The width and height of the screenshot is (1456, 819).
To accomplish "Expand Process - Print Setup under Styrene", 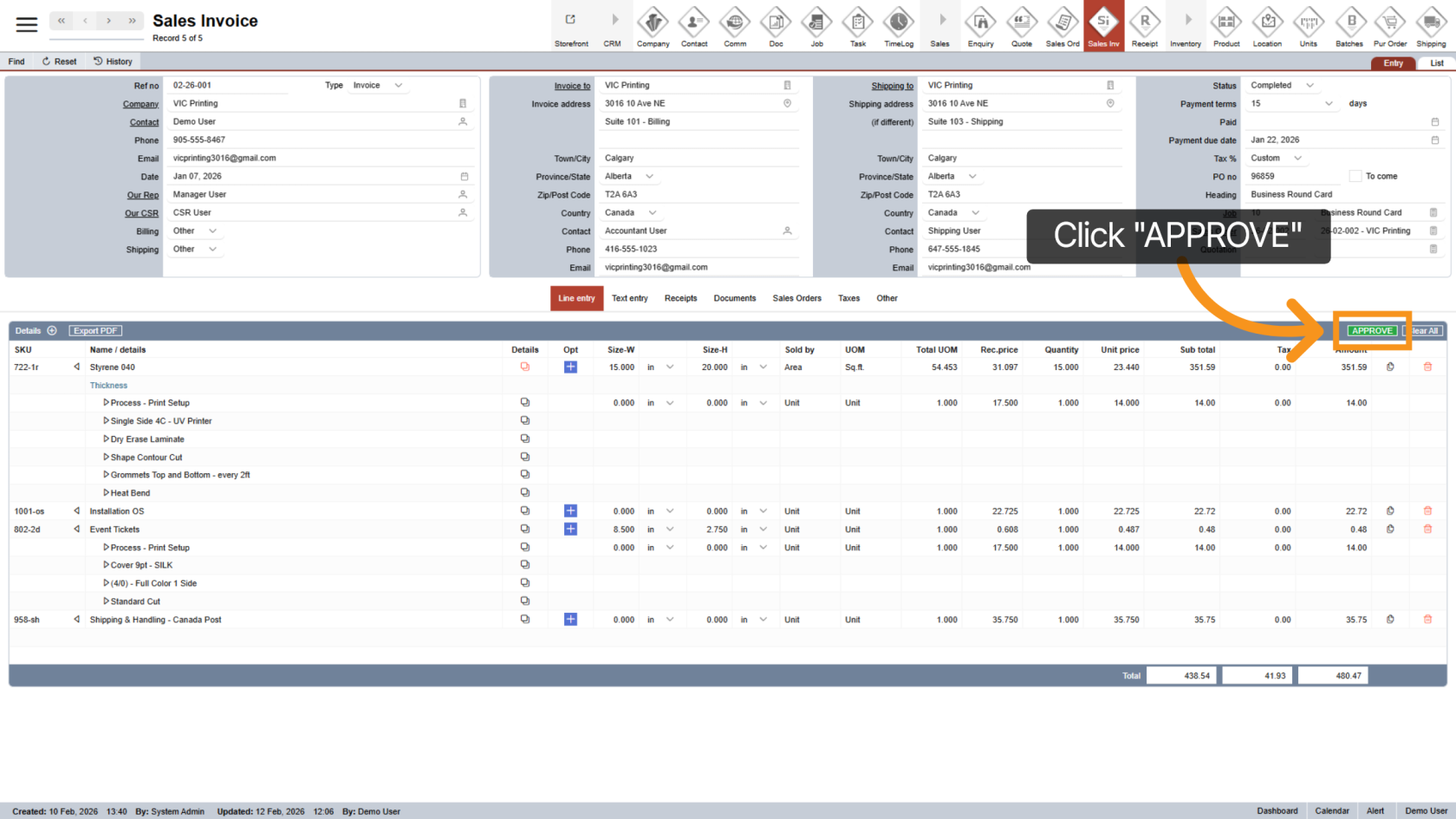I will tap(106, 403).
